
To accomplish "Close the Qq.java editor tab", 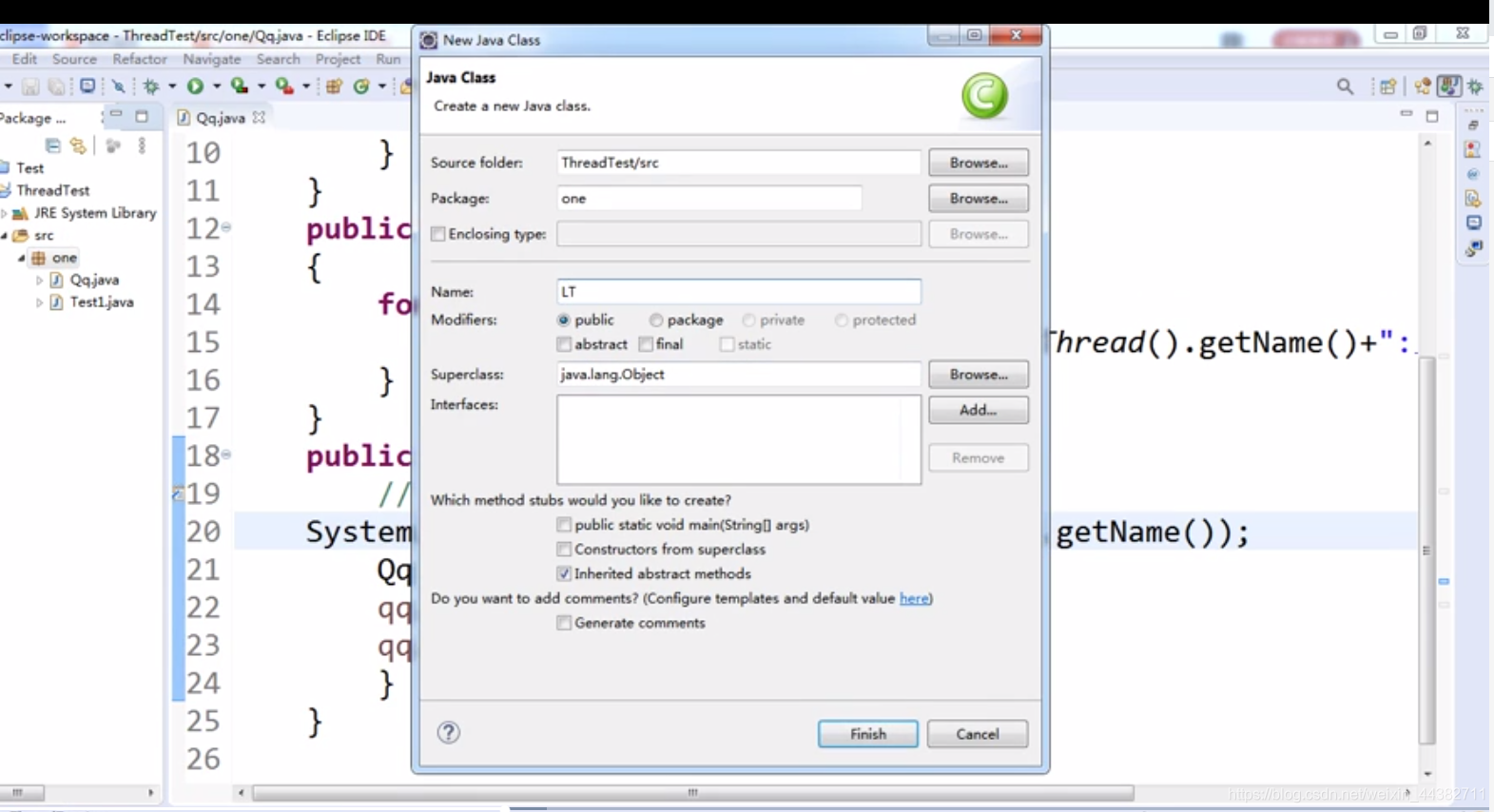I will pyautogui.click(x=259, y=117).
